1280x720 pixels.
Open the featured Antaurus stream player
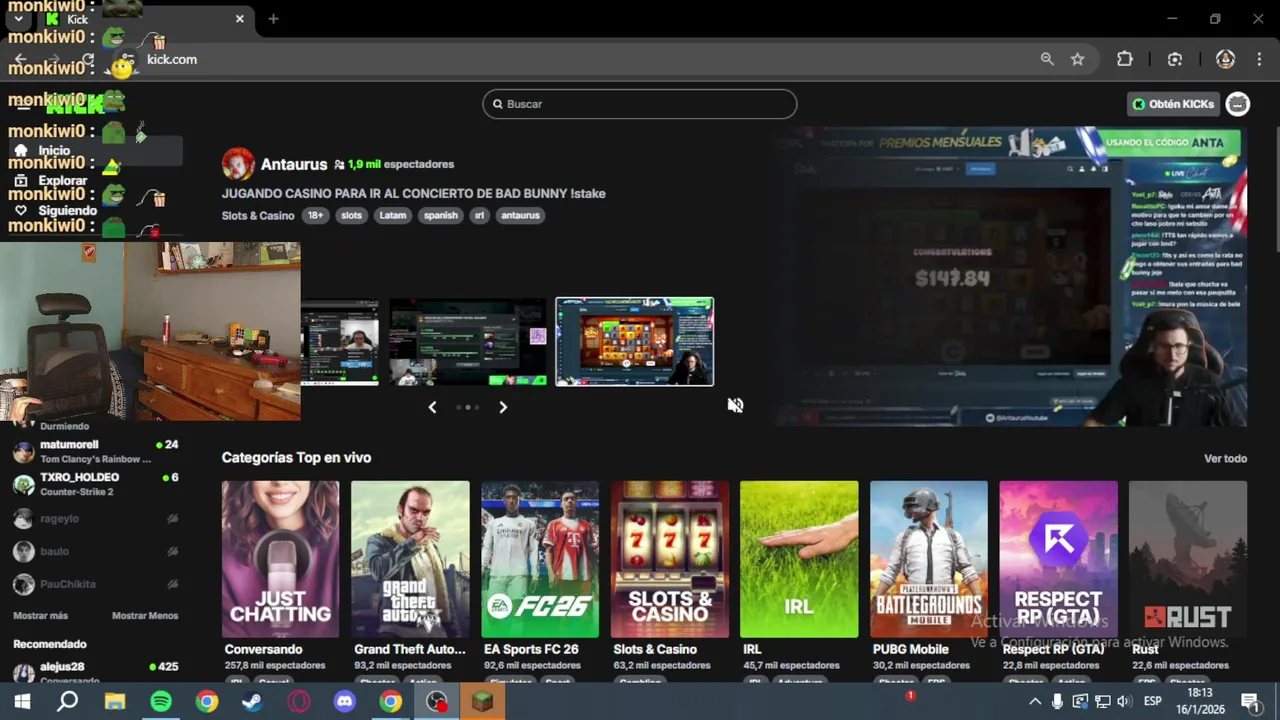pyautogui.click(x=1013, y=277)
